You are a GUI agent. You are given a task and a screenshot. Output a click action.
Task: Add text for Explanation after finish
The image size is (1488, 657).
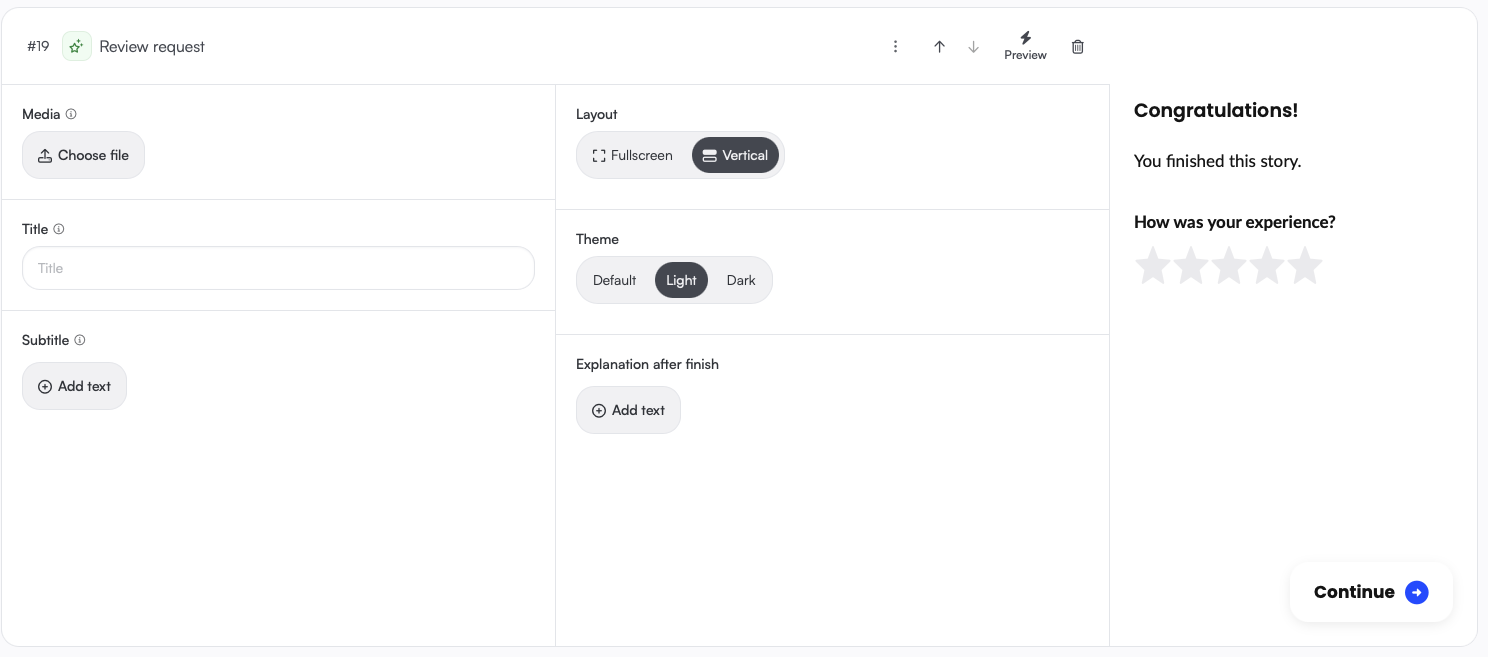point(628,410)
